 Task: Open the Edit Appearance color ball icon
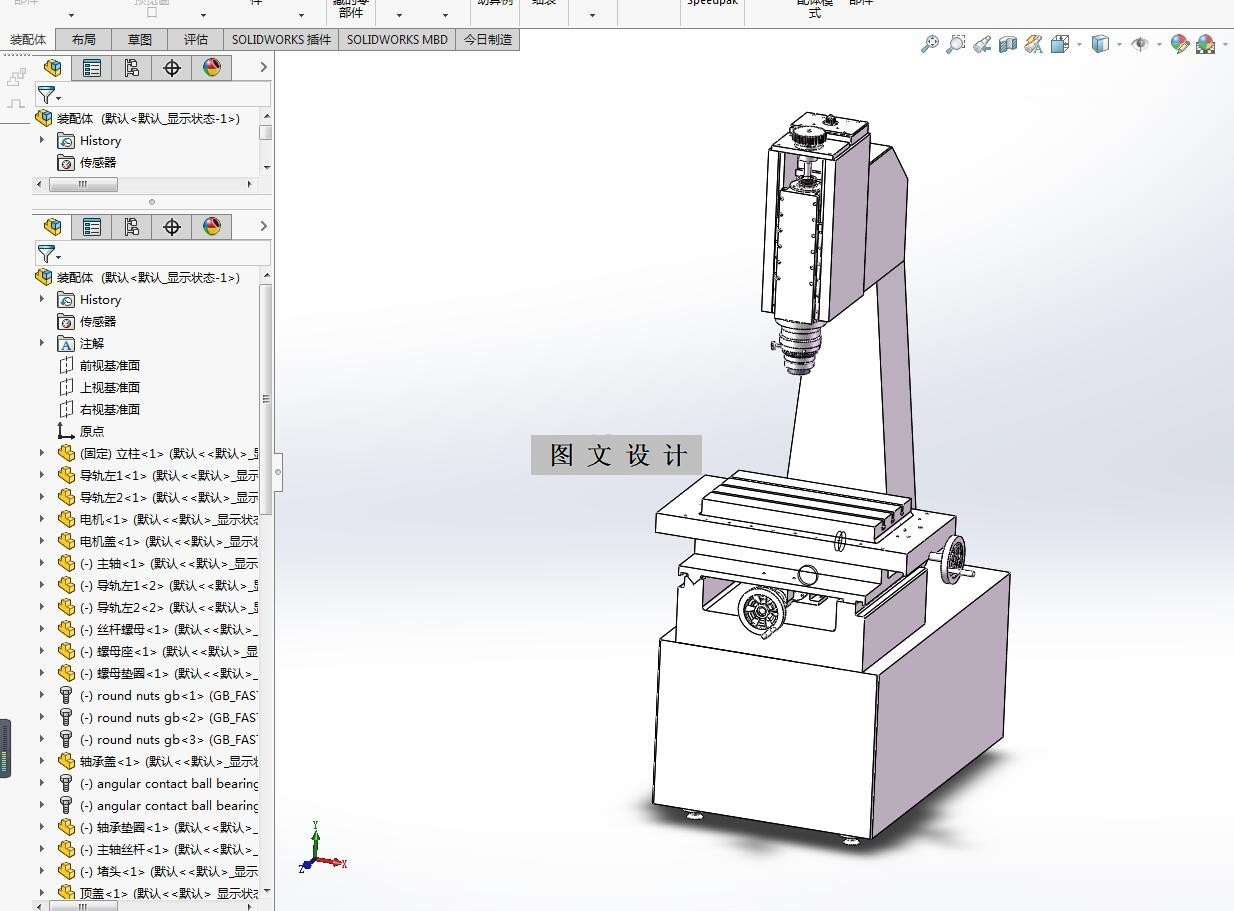(x=1180, y=44)
